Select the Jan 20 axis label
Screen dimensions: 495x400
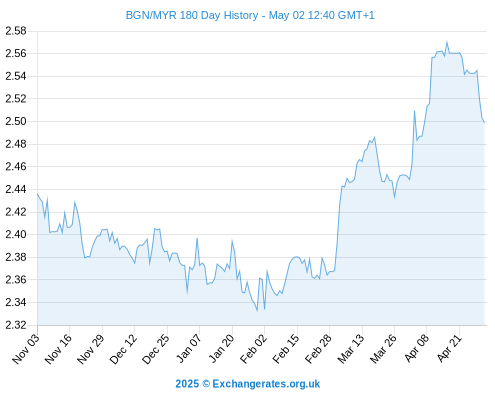coord(221,349)
